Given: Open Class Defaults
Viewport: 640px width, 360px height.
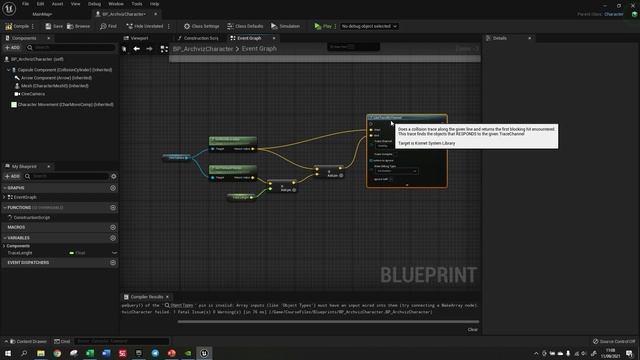Looking at the screenshot, I should pos(245,26).
